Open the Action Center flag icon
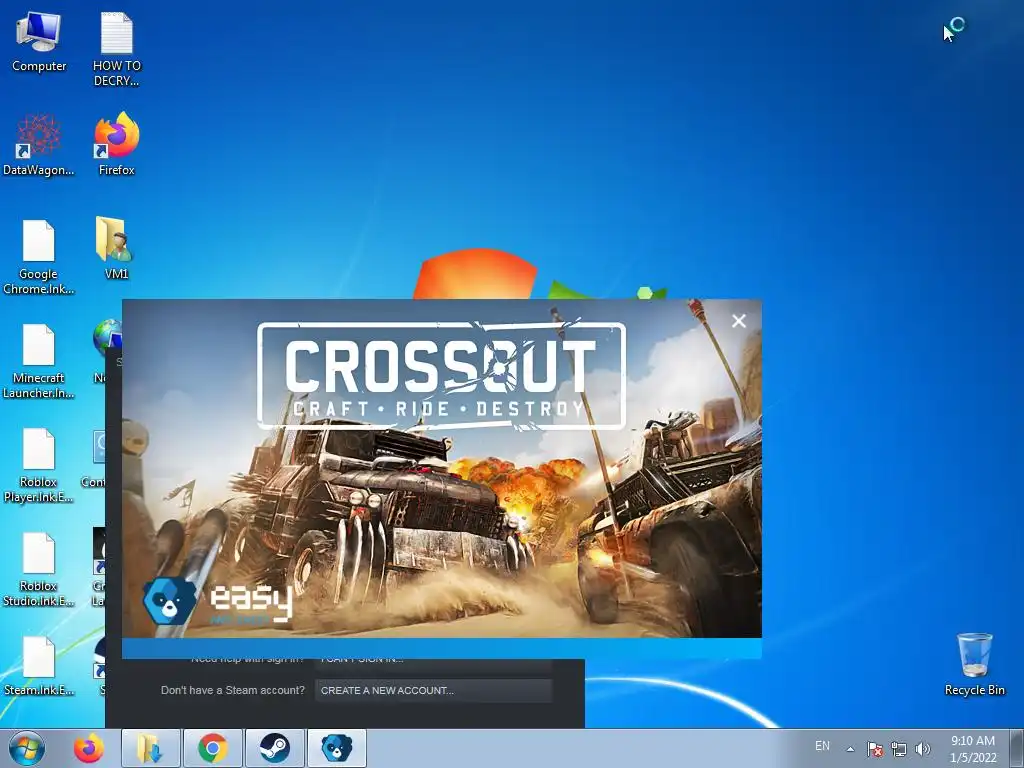This screenshot has width=1024, height=768. pos(875,749)
